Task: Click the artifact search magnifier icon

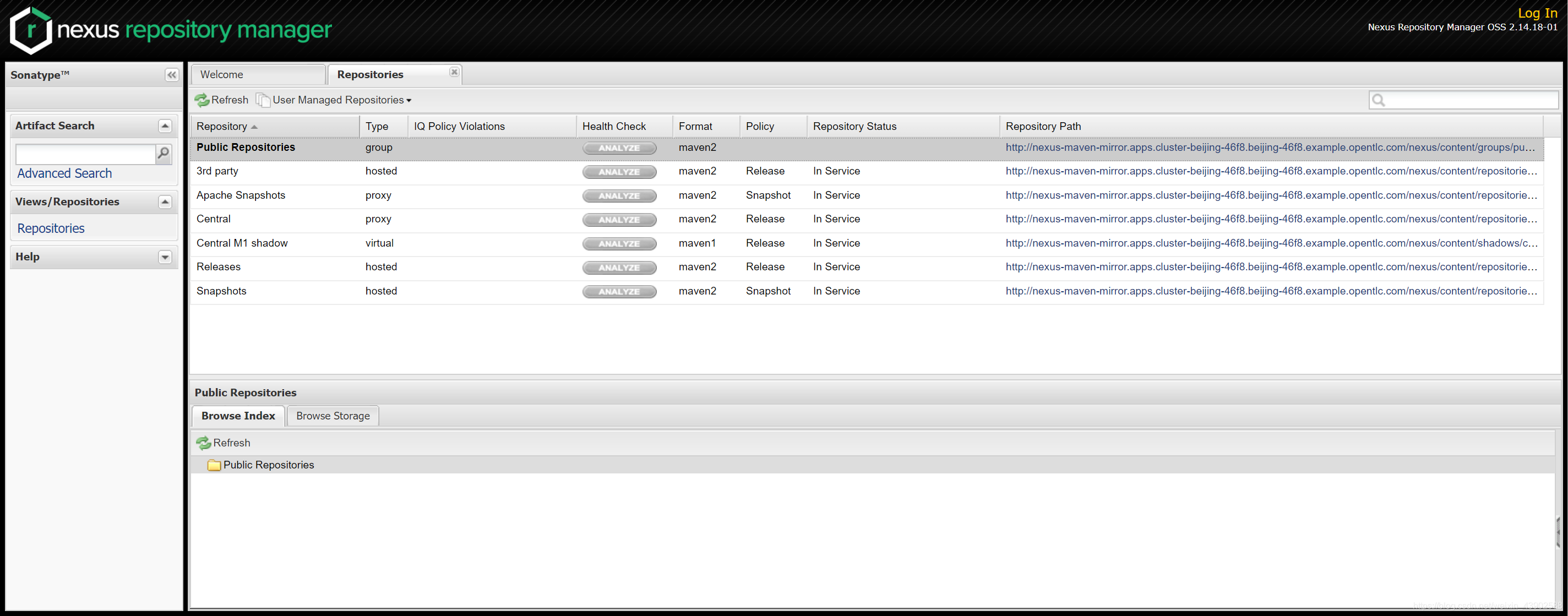Action: [x=163, y=154]
